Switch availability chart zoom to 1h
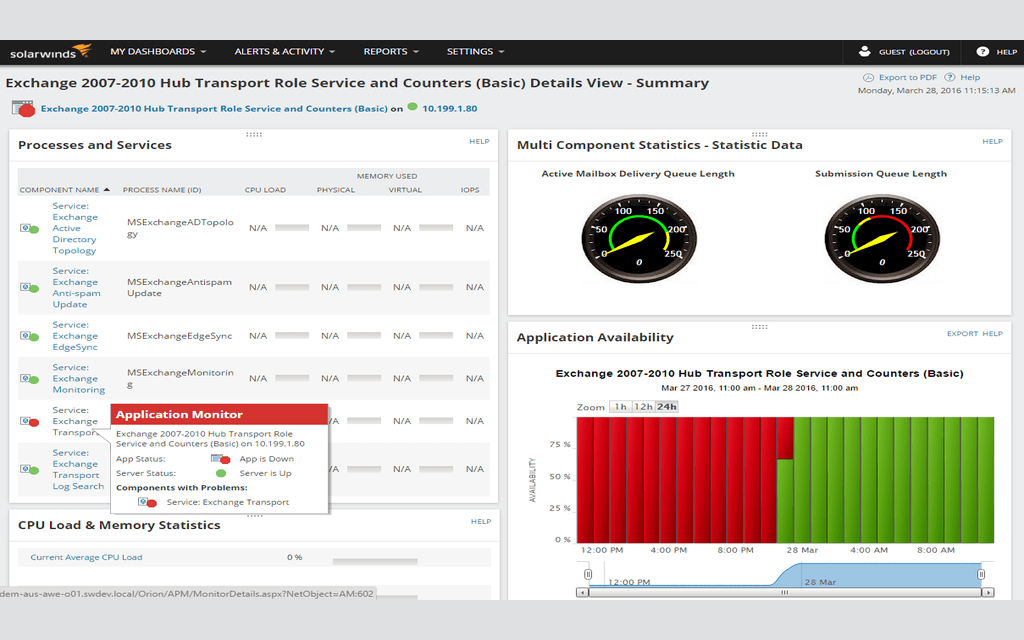Image resolution: width=1024 pixels, height=640 pixels. click(x=621, y=406)
